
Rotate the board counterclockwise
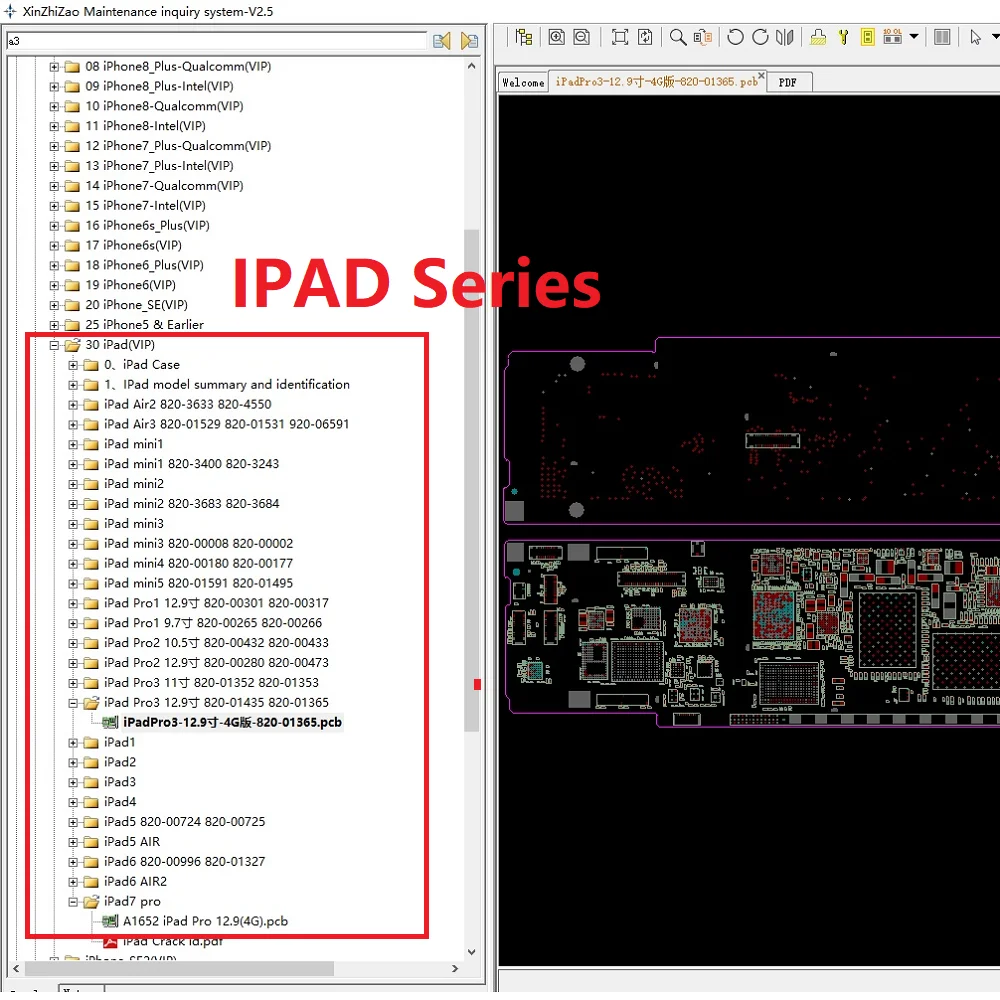[x=735, y=38]
